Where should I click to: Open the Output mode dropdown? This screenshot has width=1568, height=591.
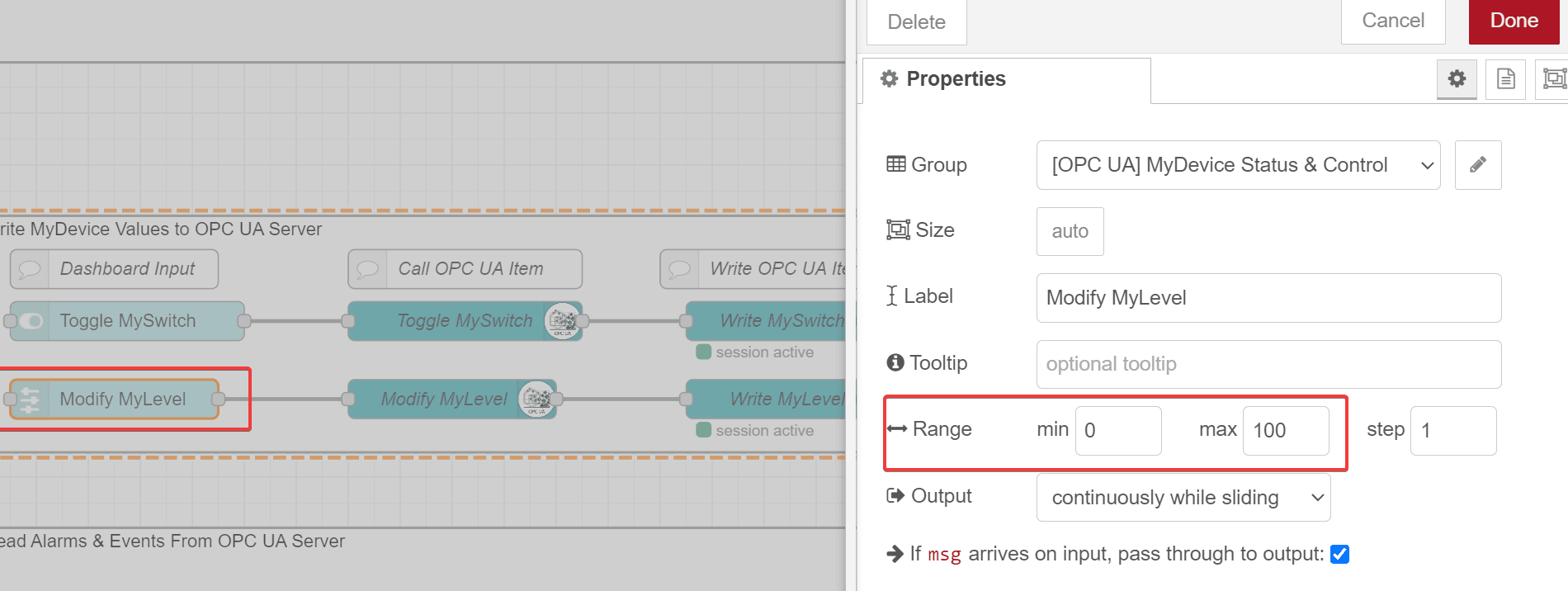[1183, 497]
